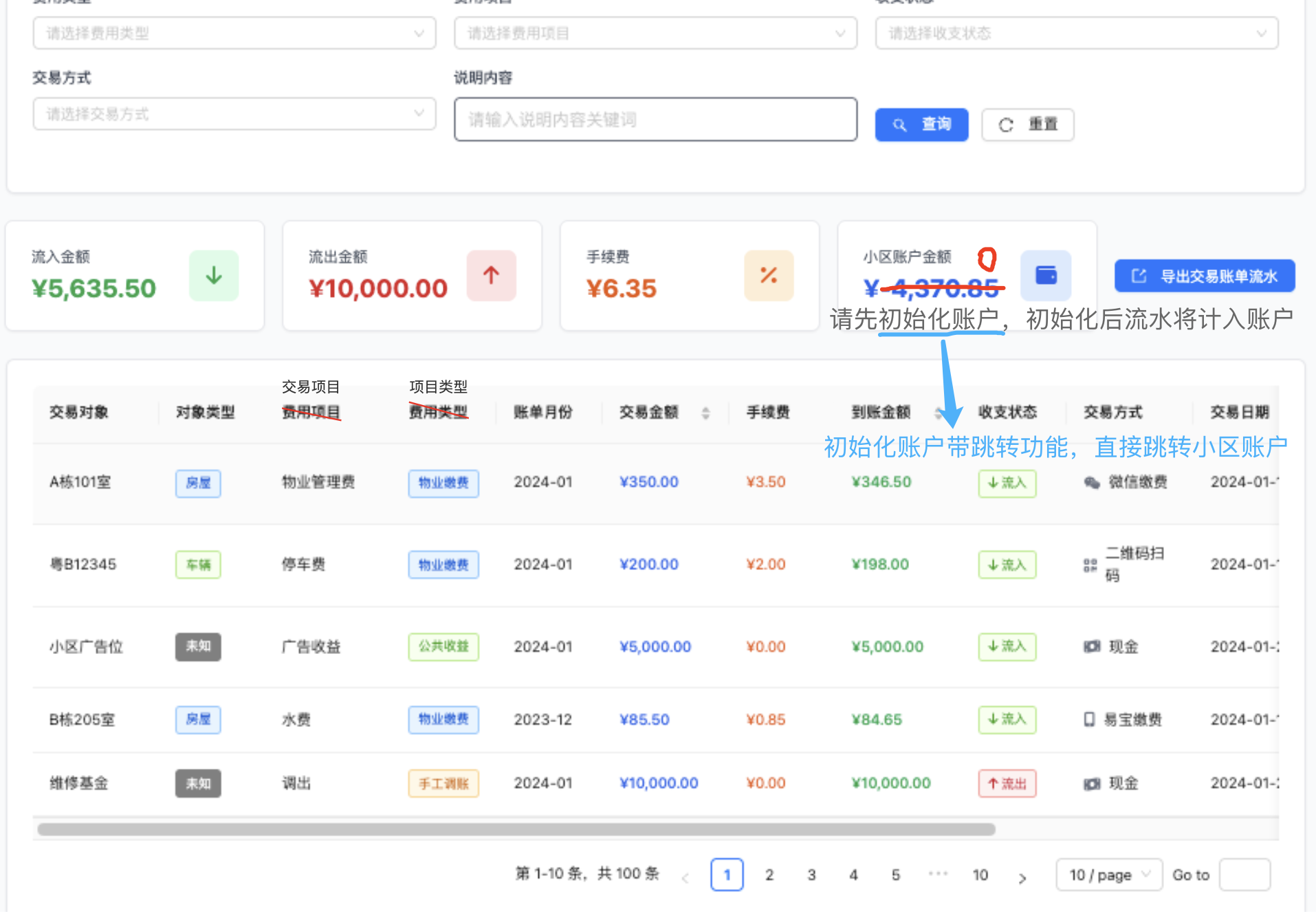This screenshot has height=916, width=1316.
Task: Click the WeChat payment icon in first row
Action: tap(1091, 483)
